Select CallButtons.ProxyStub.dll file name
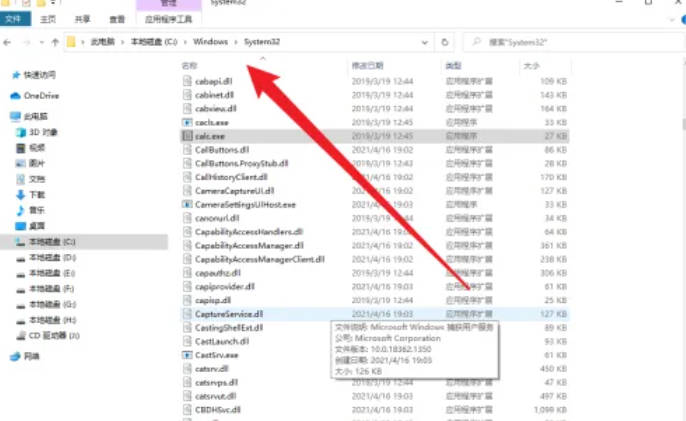This screenshot has width=686, height=421. [242, 163]
